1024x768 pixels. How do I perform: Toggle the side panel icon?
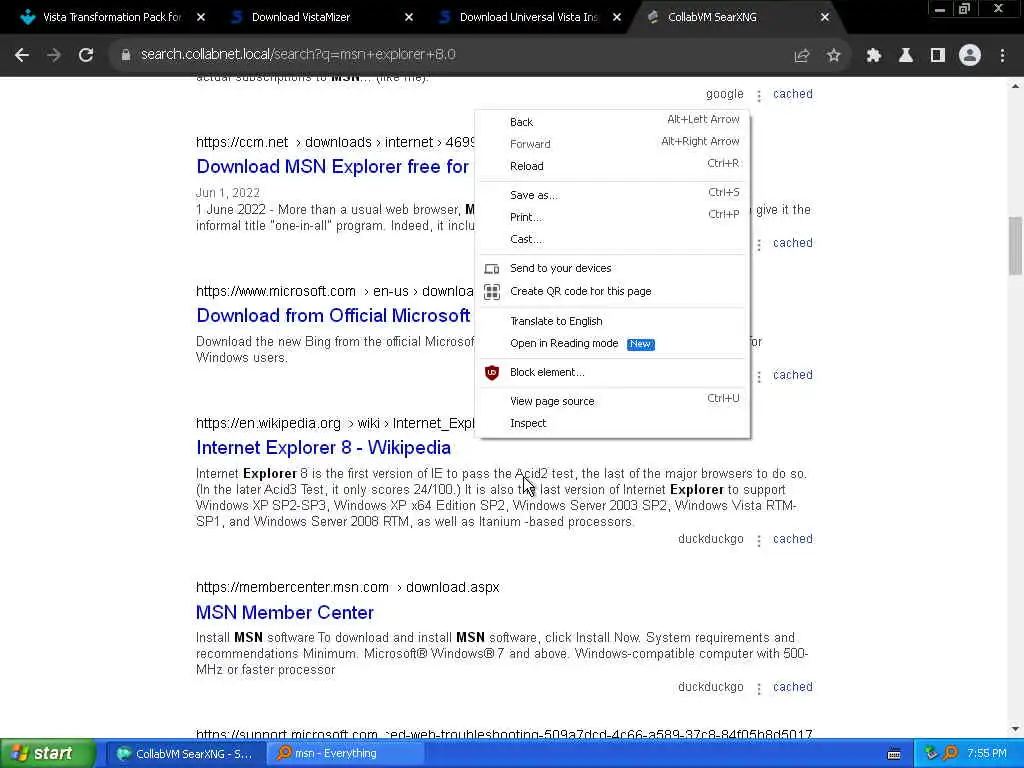tap(937, 56)
